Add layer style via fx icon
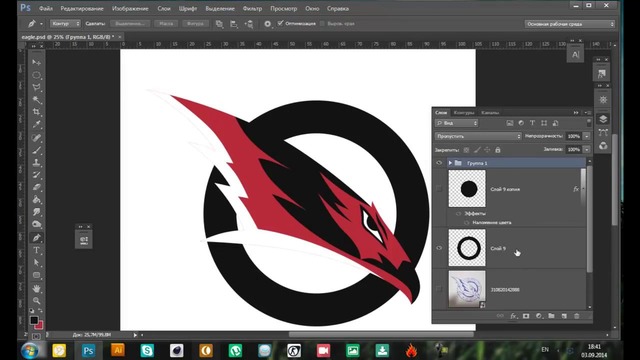Viewport: 640px width, 360px height. coord(513,316)
